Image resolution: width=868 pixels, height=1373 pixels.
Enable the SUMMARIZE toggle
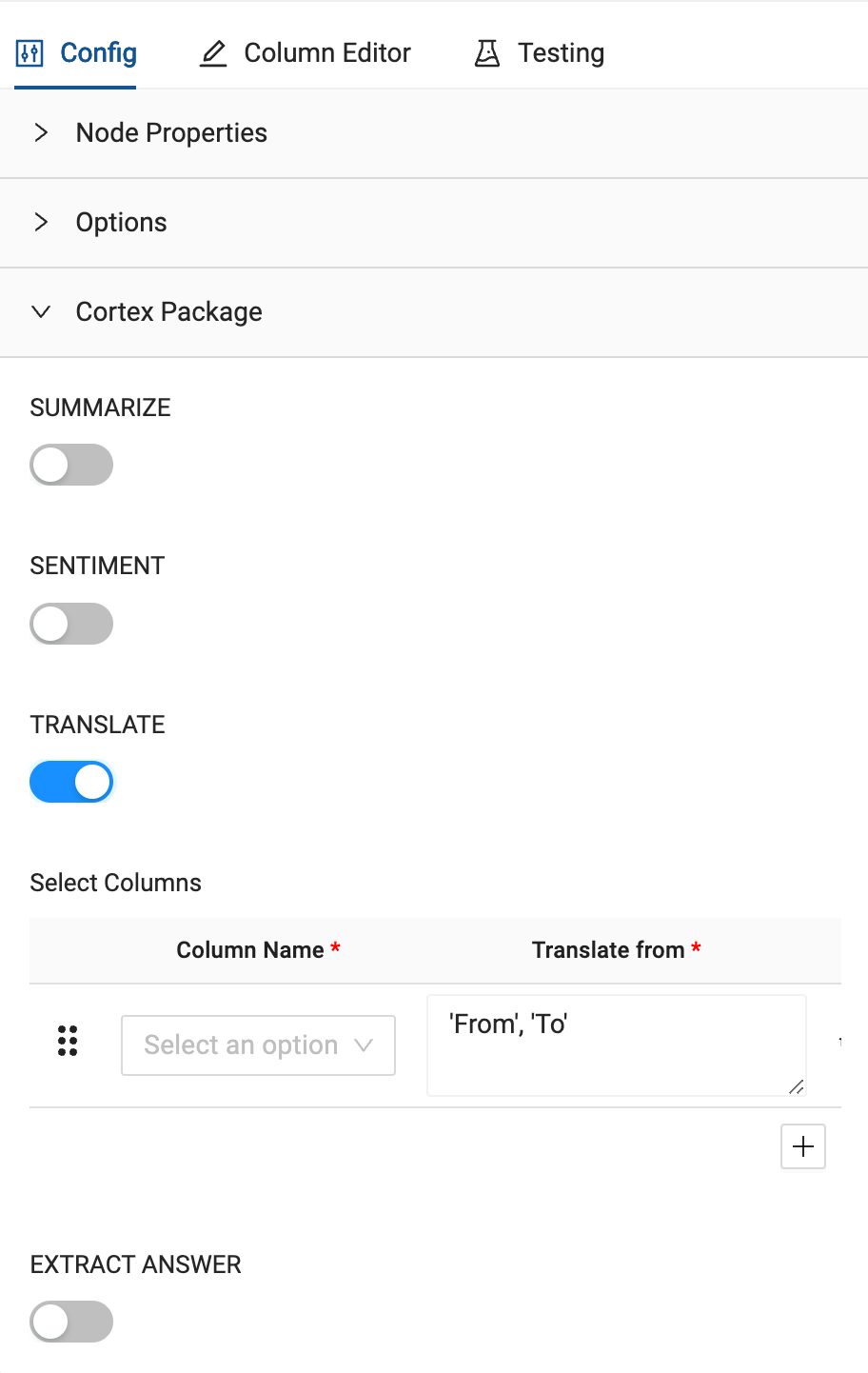[x=71, y=465]
